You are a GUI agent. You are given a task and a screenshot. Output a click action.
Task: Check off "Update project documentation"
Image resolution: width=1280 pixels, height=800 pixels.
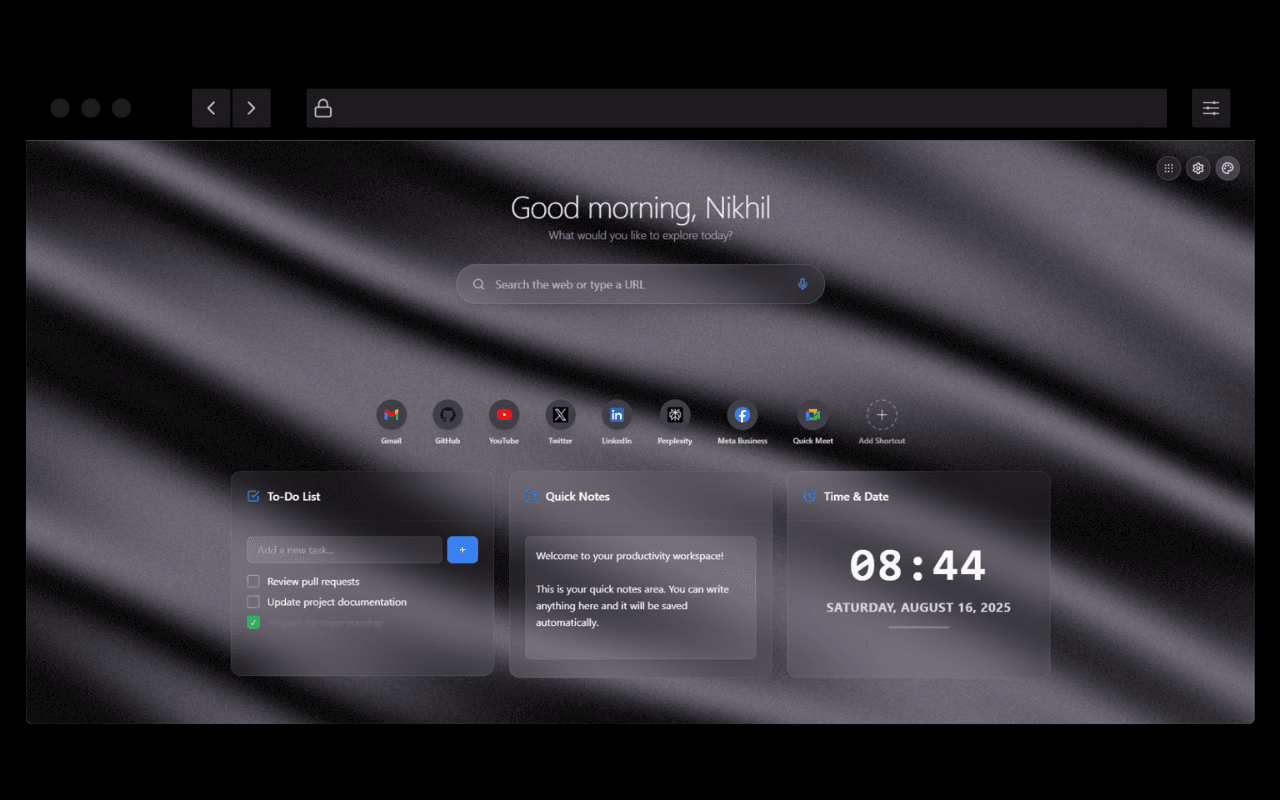253,602
